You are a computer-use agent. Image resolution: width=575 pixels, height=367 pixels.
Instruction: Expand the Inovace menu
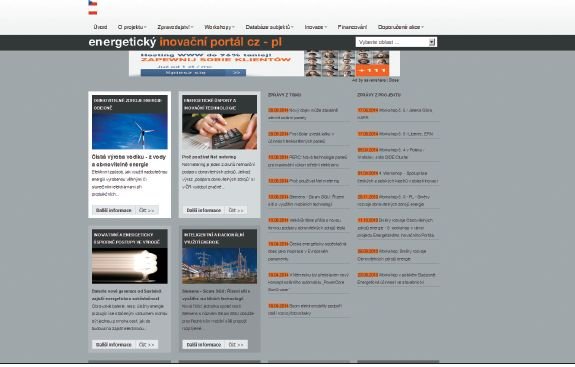coord(316,27)
